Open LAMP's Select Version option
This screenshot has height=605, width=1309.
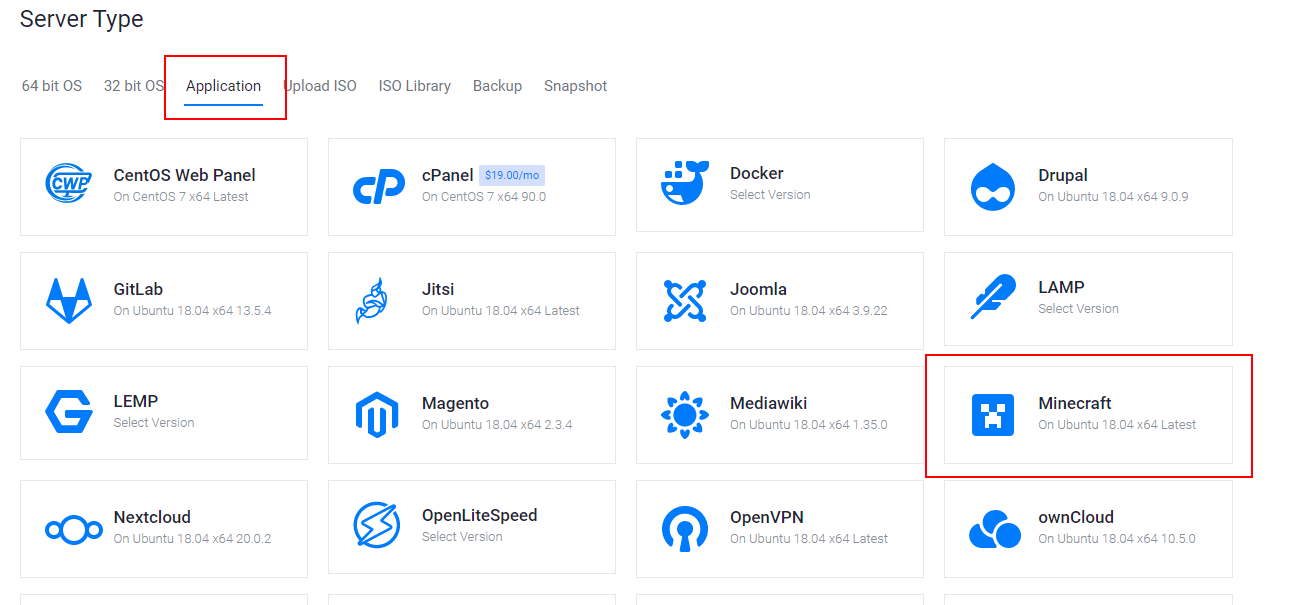(1078, 309)
